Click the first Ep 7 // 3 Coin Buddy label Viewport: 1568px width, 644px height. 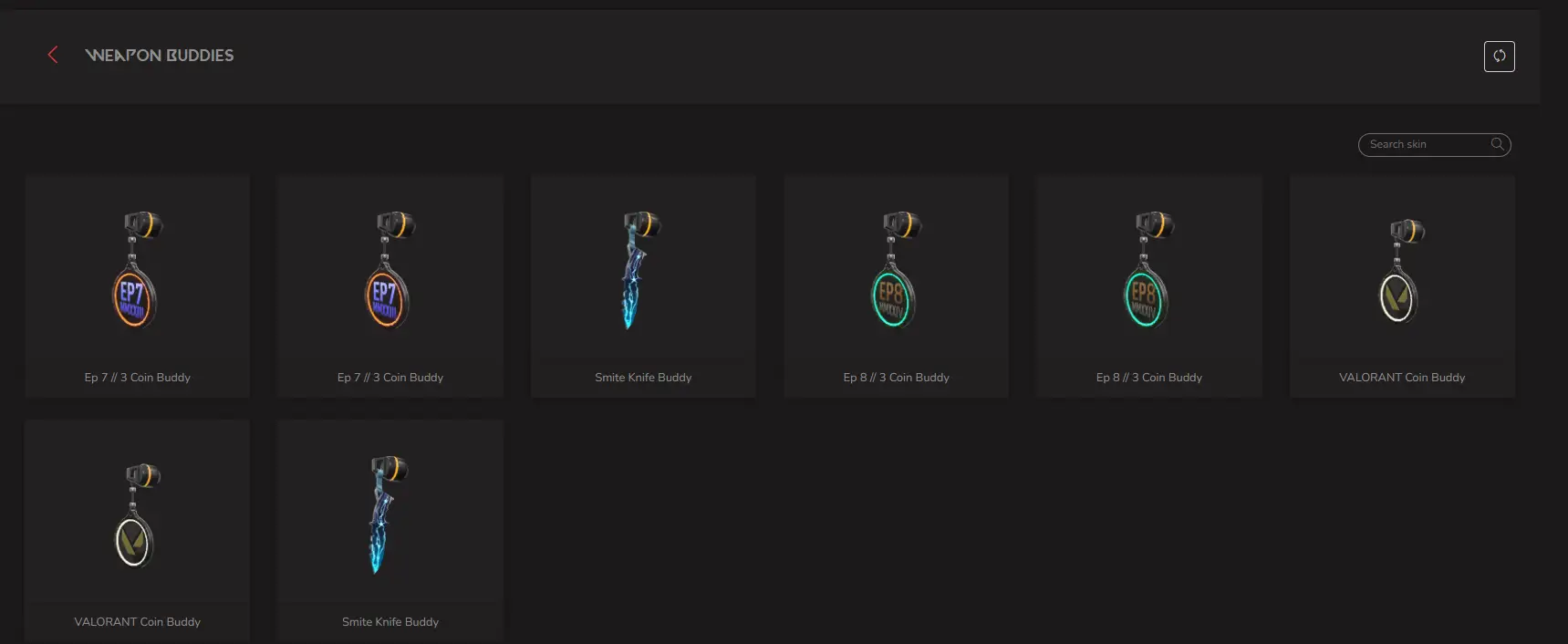point(138,378)
